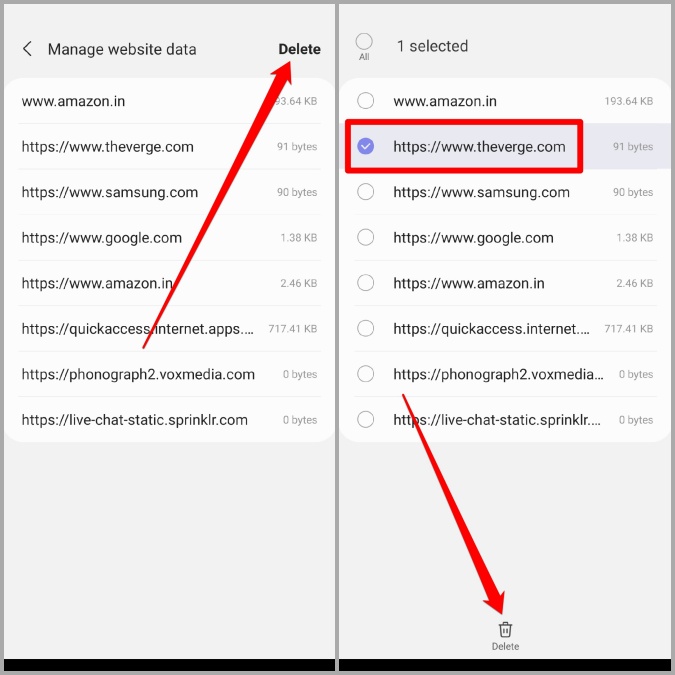Open https://quickaccess.internet.apps row in left list
Viewport: 675px width, 675px height.
tap(169, 329)
